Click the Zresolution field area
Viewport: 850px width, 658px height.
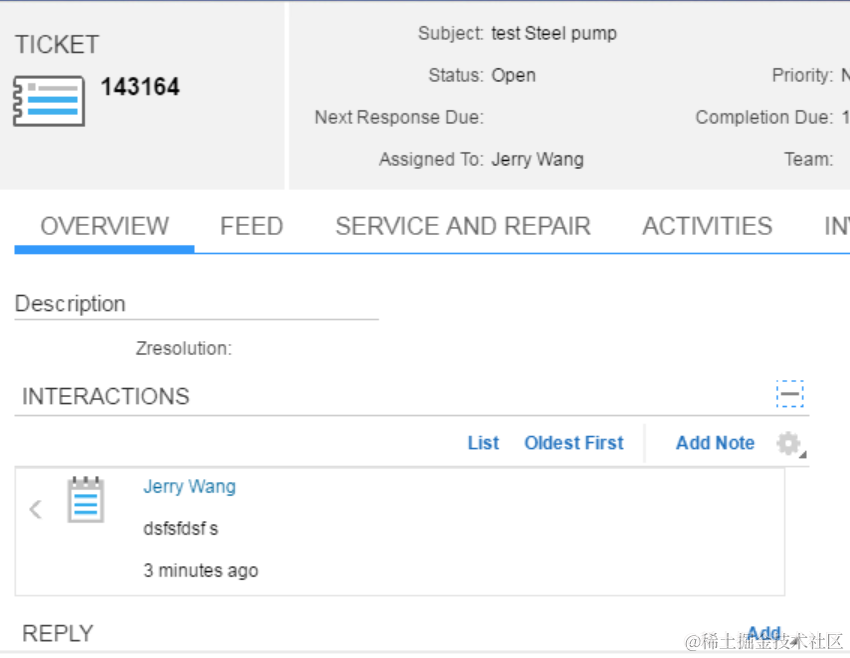pyautogui.click(x=184, y=348)
